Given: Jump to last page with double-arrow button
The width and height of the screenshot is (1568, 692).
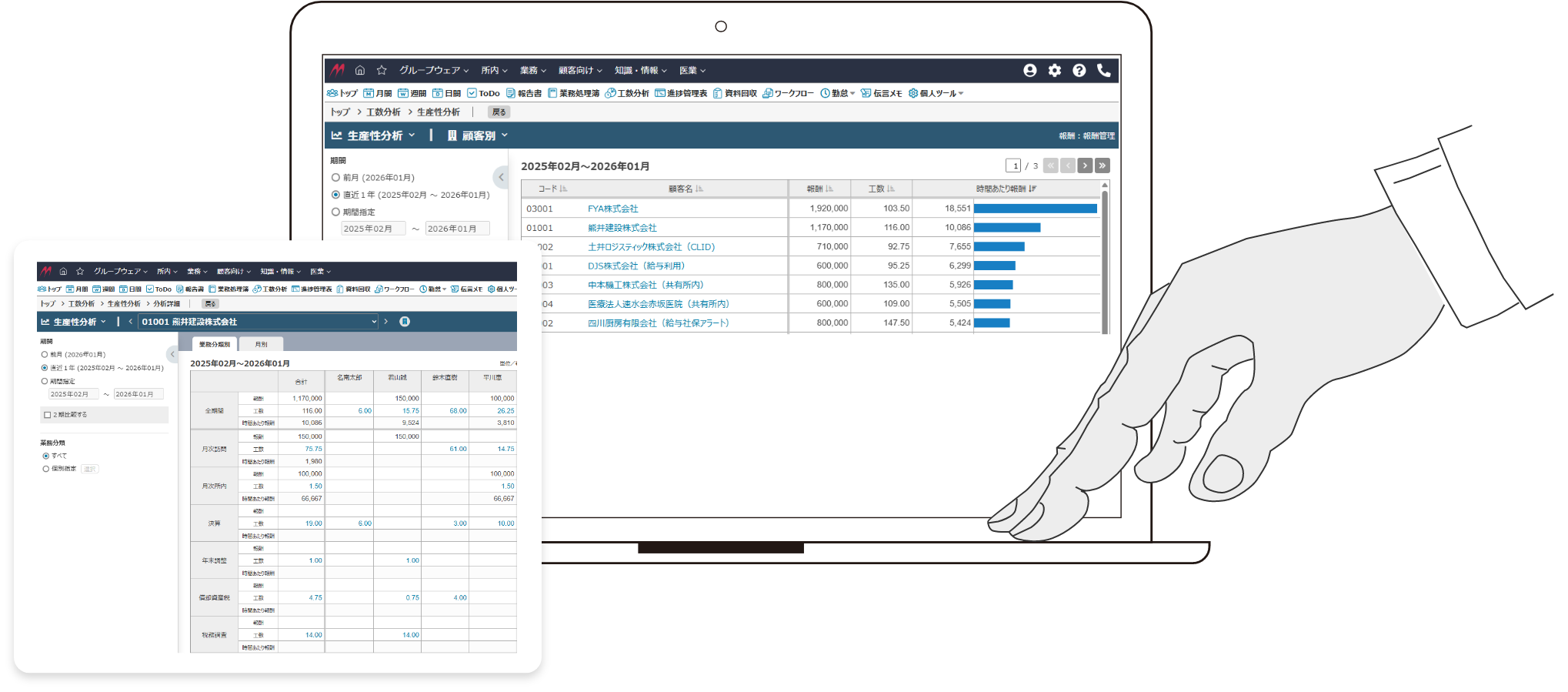Looking at the screenshot, I should click(x=1102, y=165).
